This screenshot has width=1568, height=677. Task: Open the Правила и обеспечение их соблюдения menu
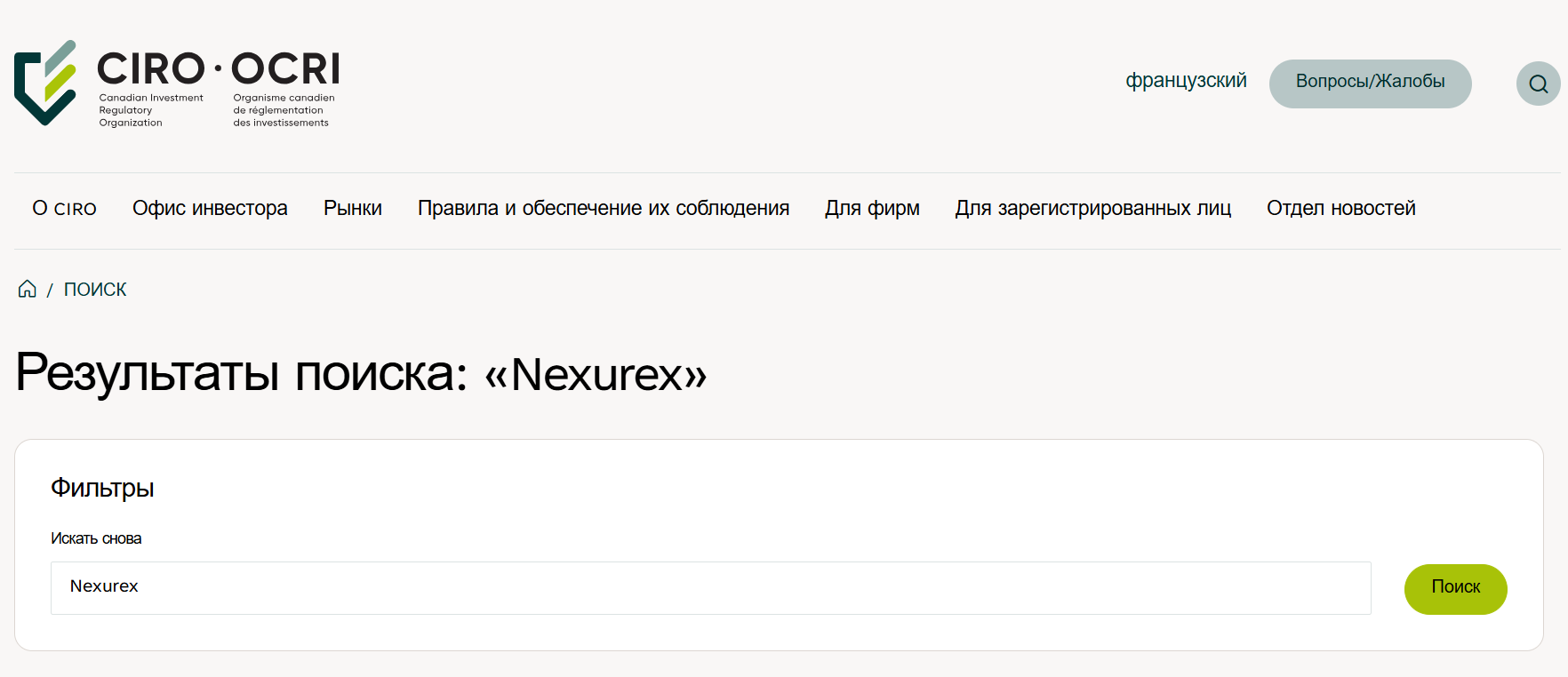[604, 208]
